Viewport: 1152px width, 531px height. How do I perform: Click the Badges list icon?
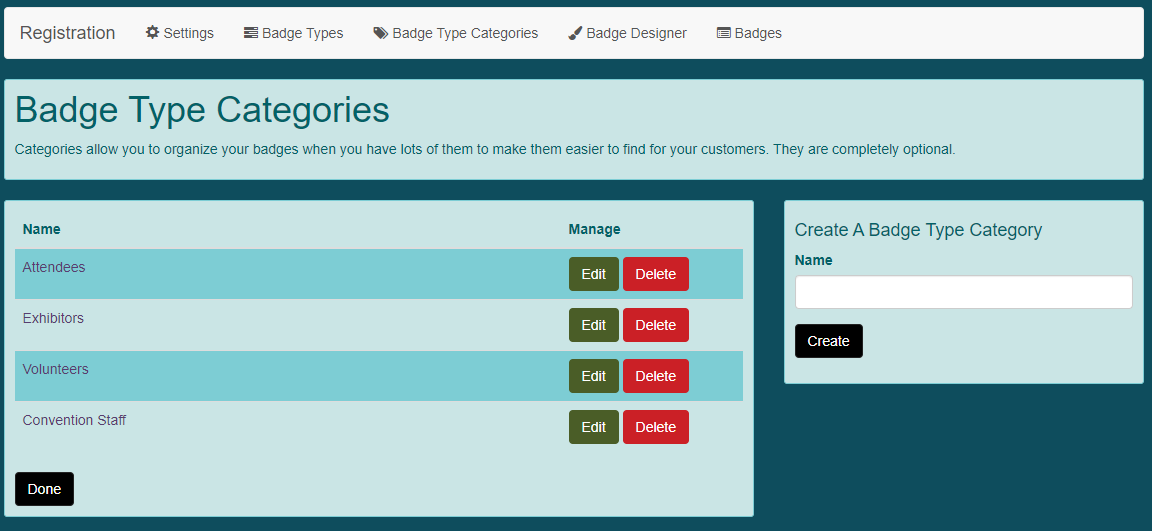point(724,32)
